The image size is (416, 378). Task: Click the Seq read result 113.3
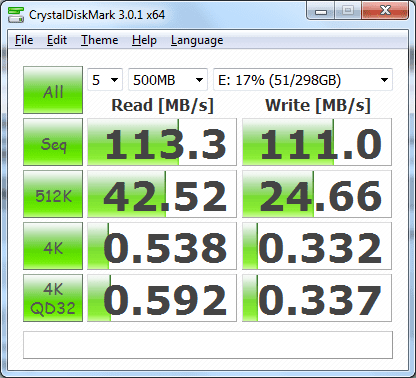[x=162, y=142]
